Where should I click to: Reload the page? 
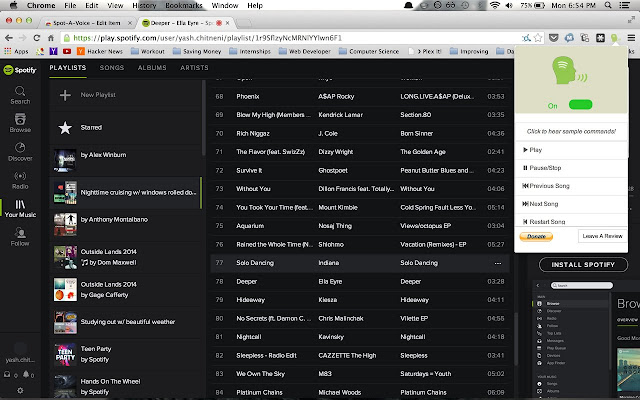(37, 38)
